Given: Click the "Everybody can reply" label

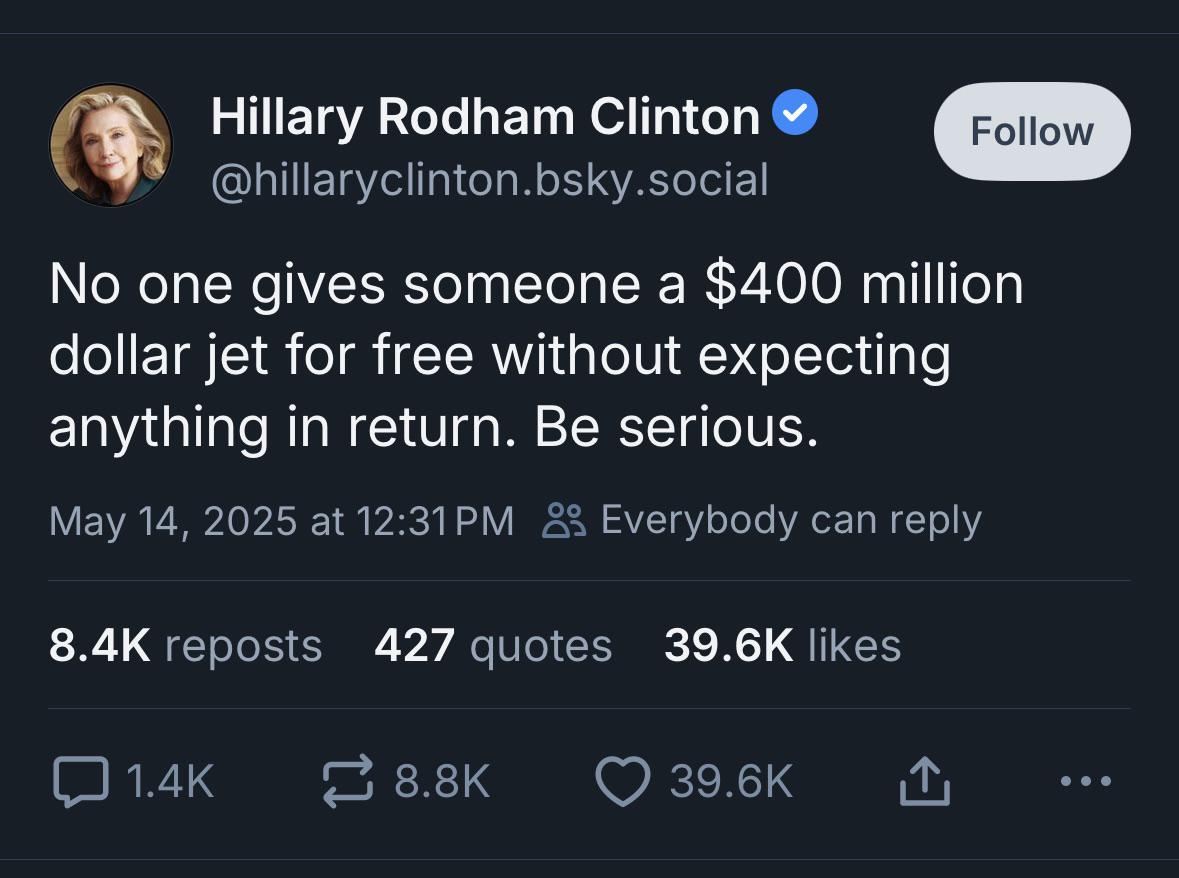Looking at the screenshot, I should (x=790, y=520).
